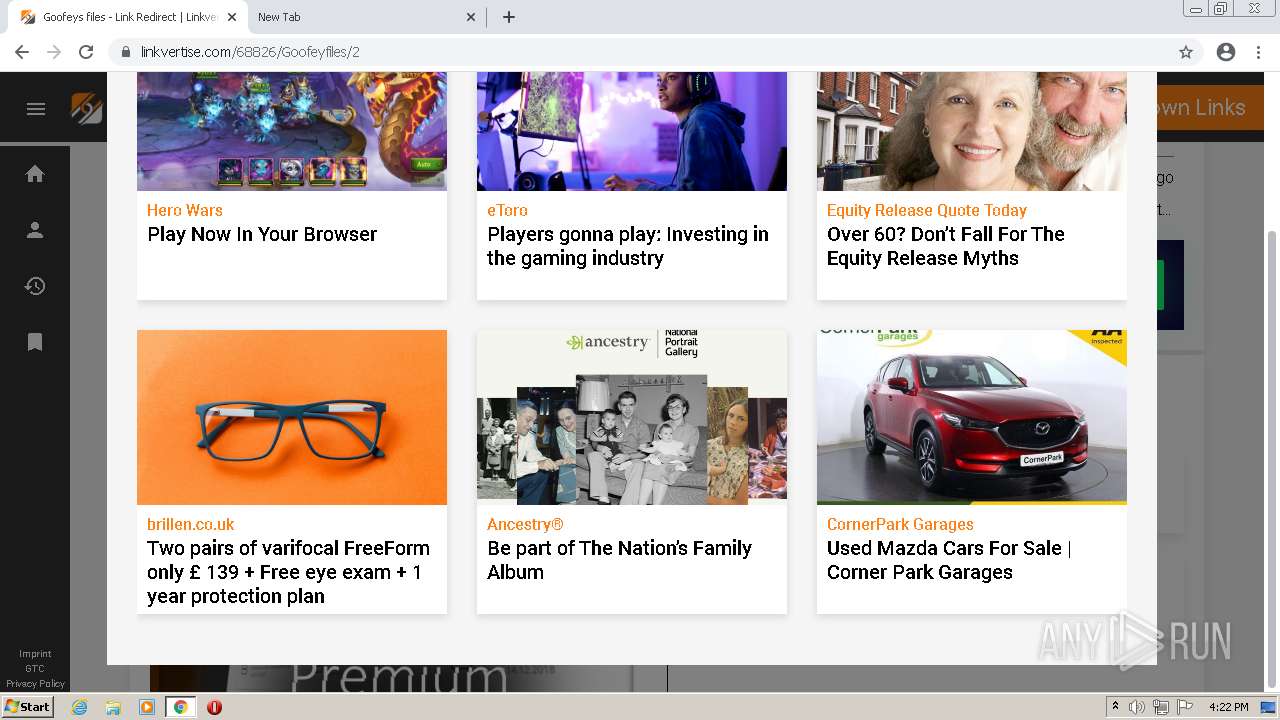The height and width of the screenshot is (720, 1280).
Task: Click the brillen.co.uk sponsor label
Action: coord(191,524)
